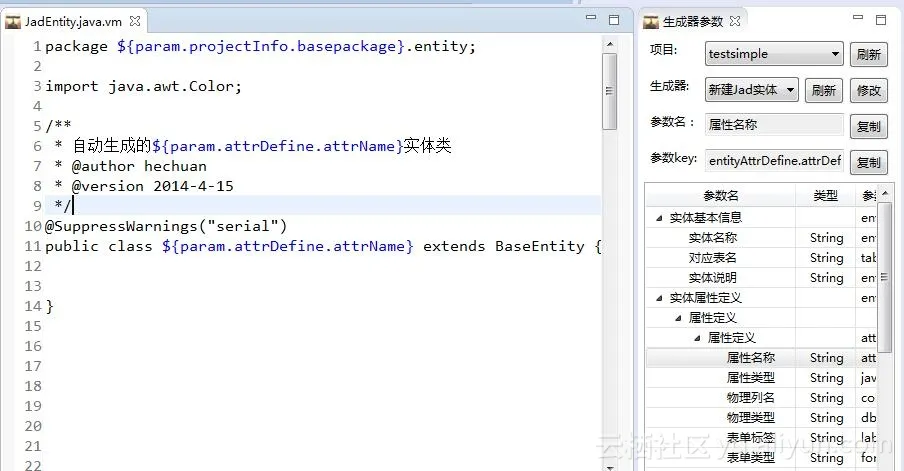Open the 项目 testsimple dropdown

click(774, 54)
